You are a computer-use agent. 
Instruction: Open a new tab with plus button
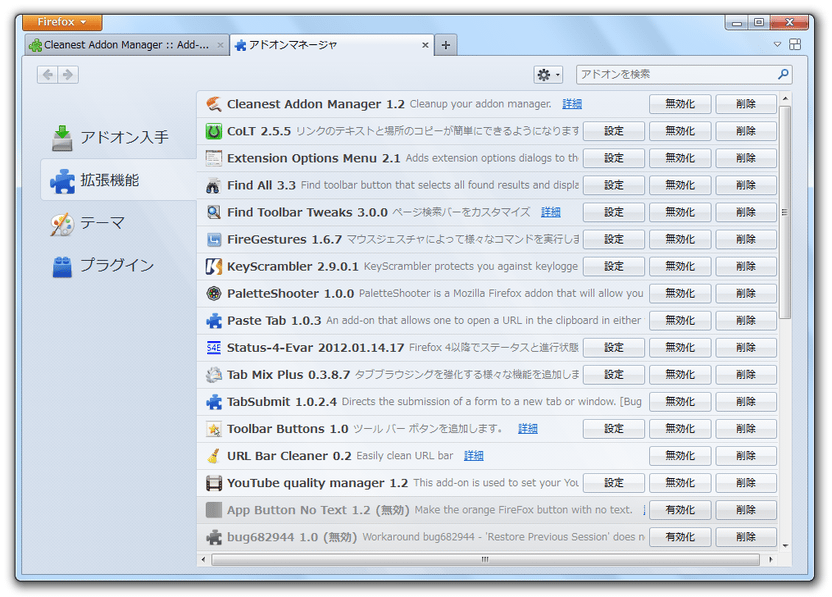[x=446, y=45]
